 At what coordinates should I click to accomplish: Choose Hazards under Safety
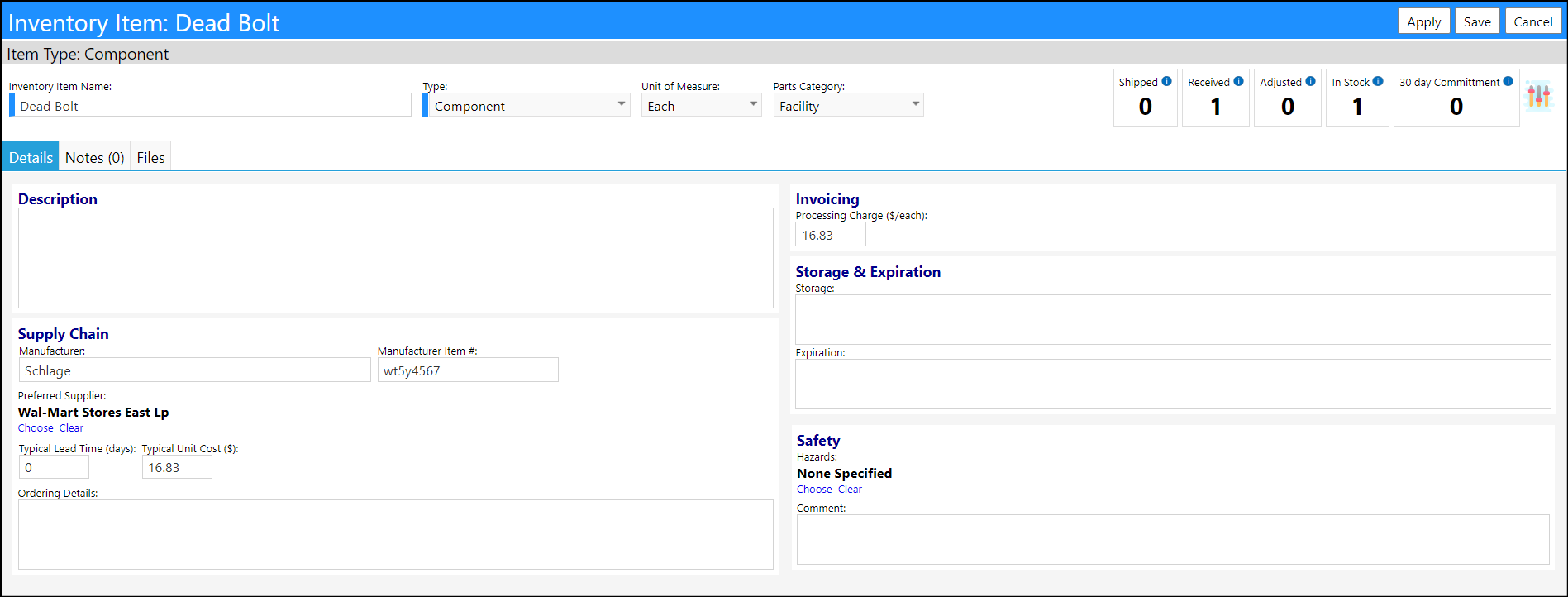click(814, 489)
